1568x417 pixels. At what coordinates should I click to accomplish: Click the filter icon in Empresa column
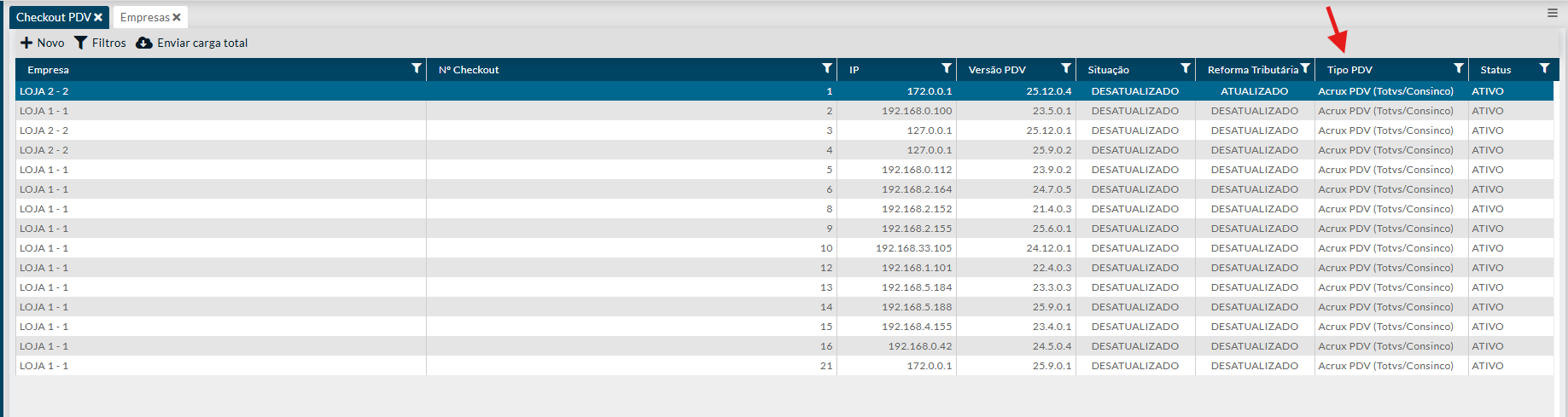417,68
